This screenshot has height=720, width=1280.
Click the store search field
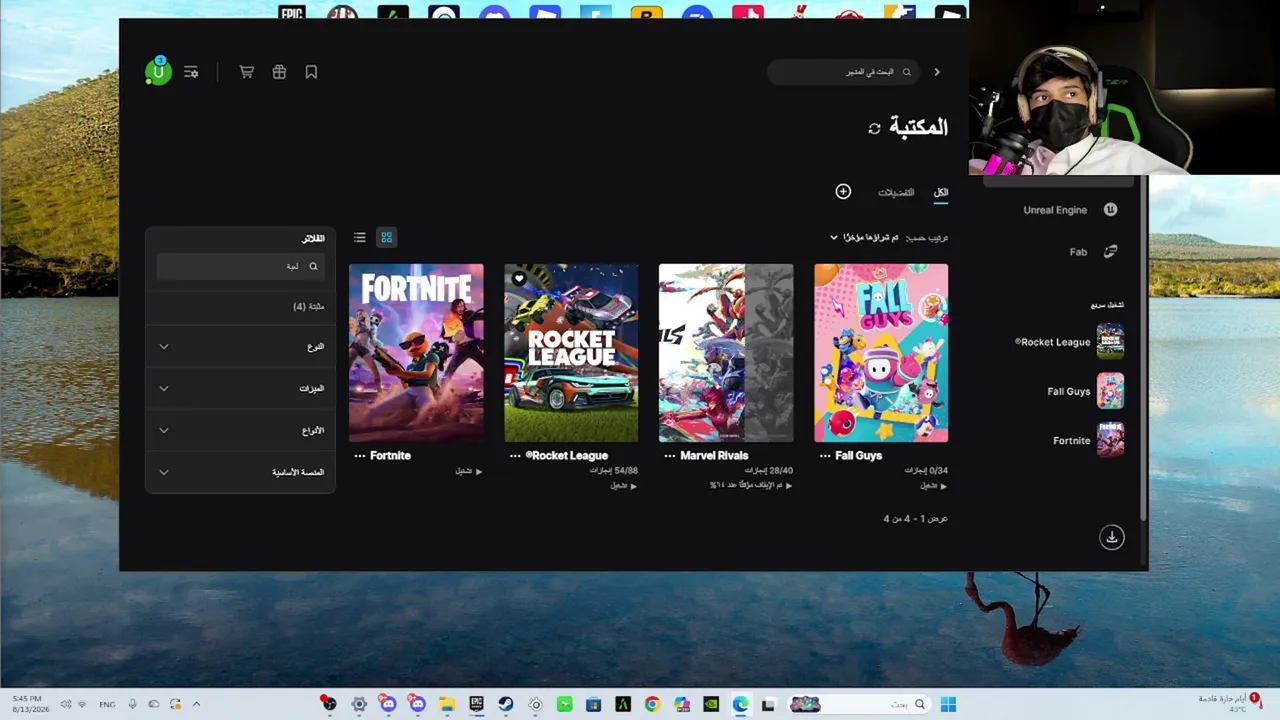coord(843,72)
